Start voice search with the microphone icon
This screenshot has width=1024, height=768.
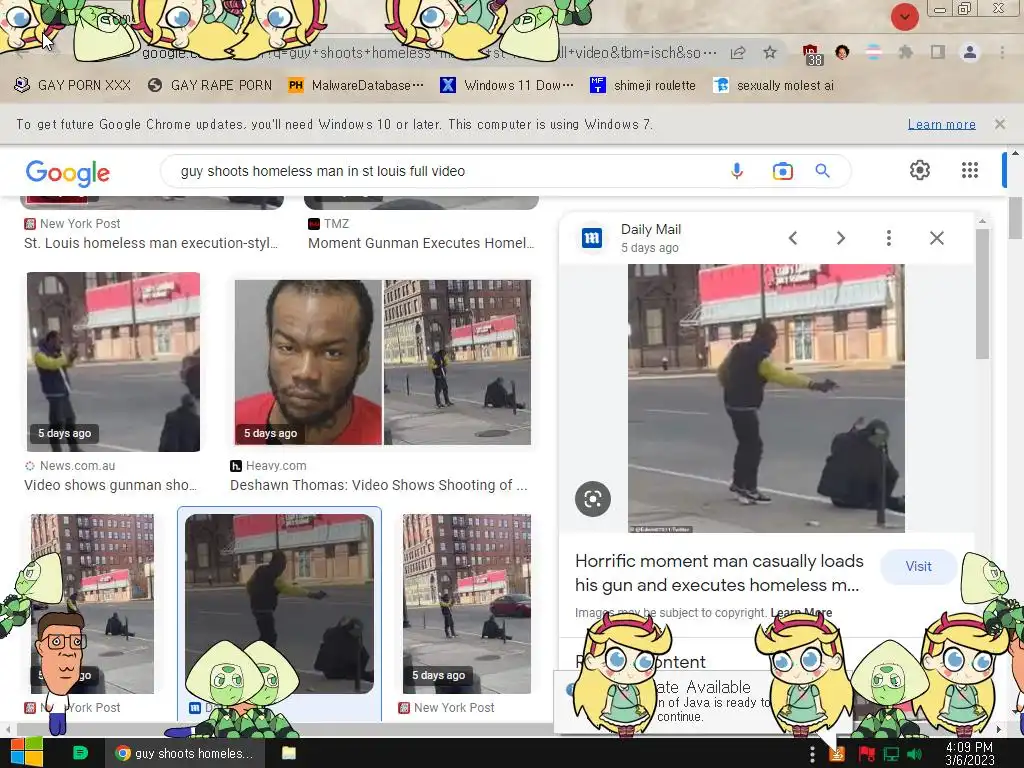(737, 171)
